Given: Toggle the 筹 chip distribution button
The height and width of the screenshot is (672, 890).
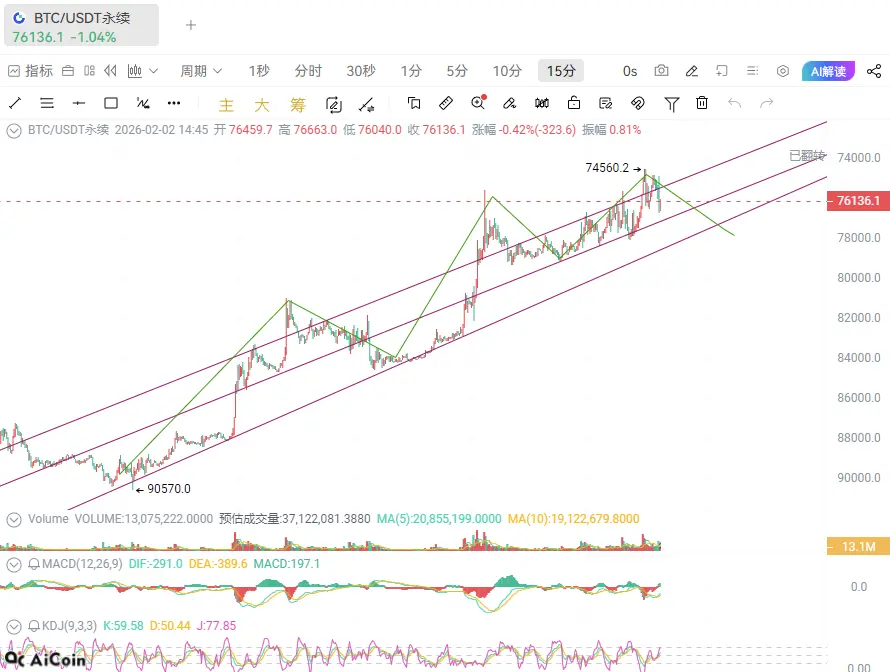Looking at the screenshot, I should pos(297,104).
